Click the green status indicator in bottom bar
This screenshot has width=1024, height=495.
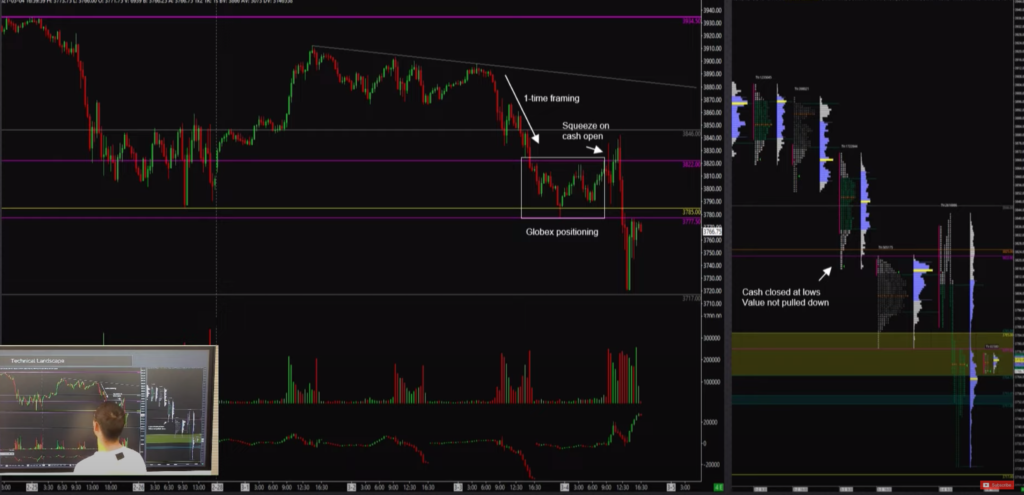click(719, 487)
